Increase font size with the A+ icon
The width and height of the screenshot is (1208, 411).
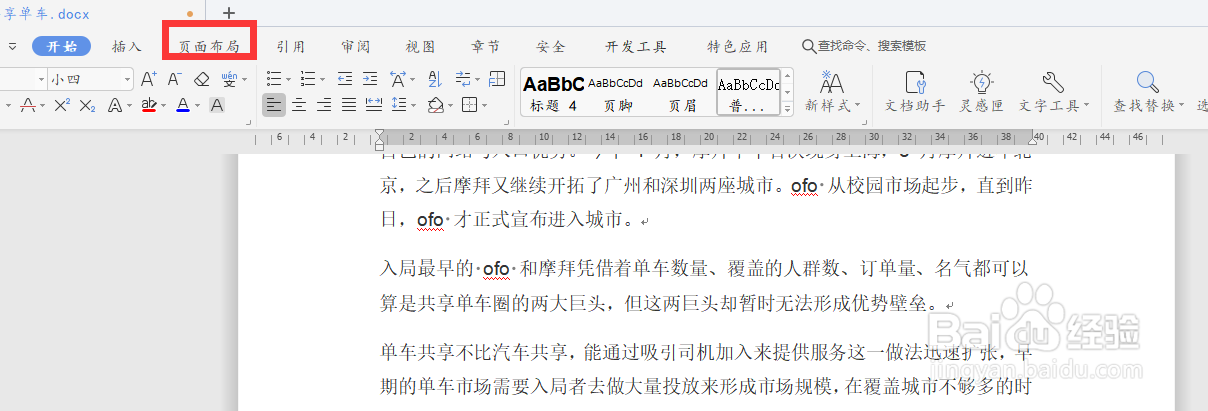(148, 79)
